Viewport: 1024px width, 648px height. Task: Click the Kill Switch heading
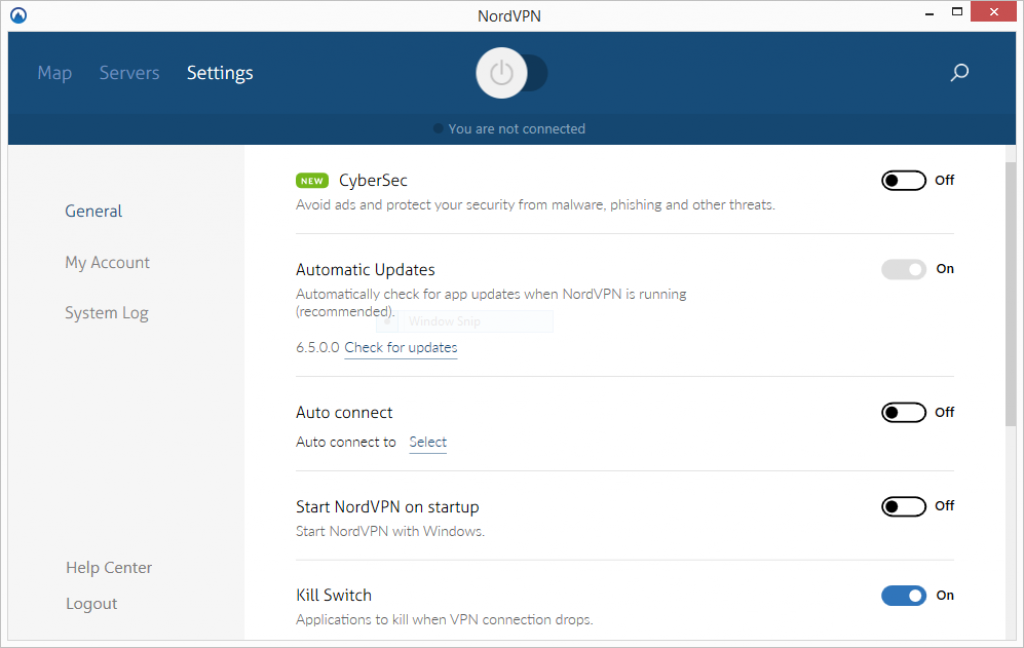(x=334, y=595)
